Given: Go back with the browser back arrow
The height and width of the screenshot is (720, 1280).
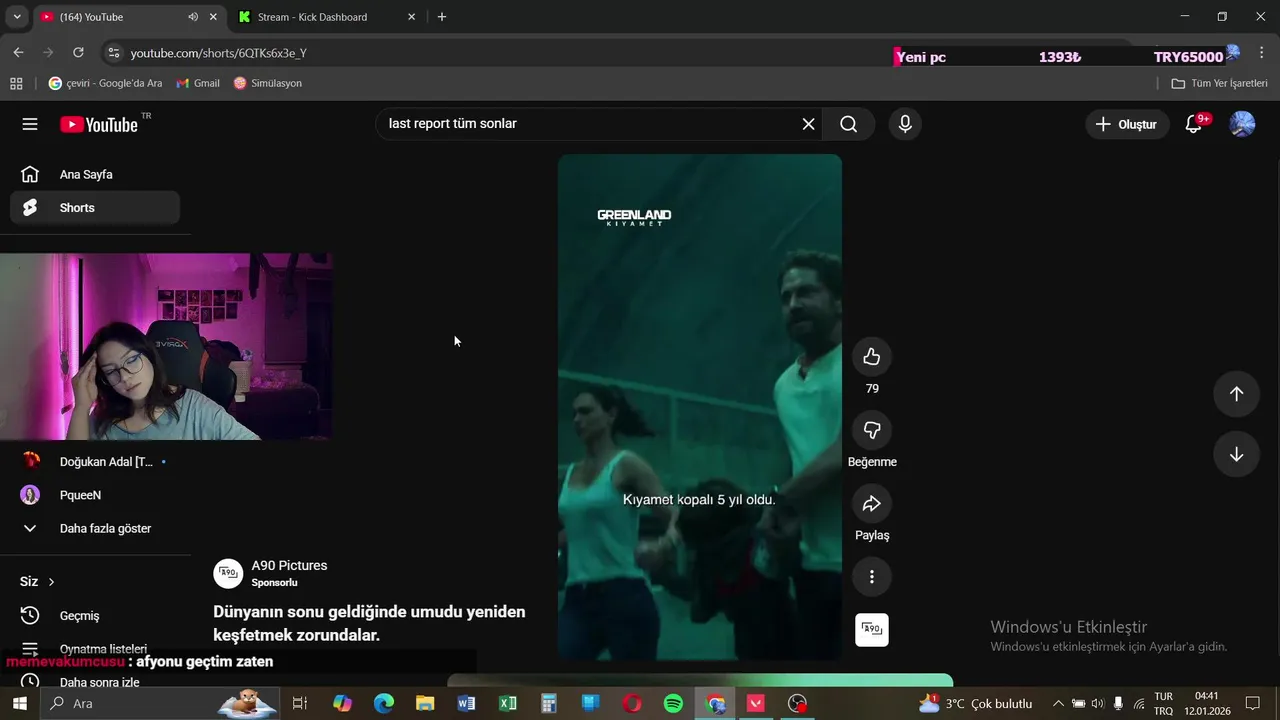Looking at the screenshot, I should tap(18, 53).
